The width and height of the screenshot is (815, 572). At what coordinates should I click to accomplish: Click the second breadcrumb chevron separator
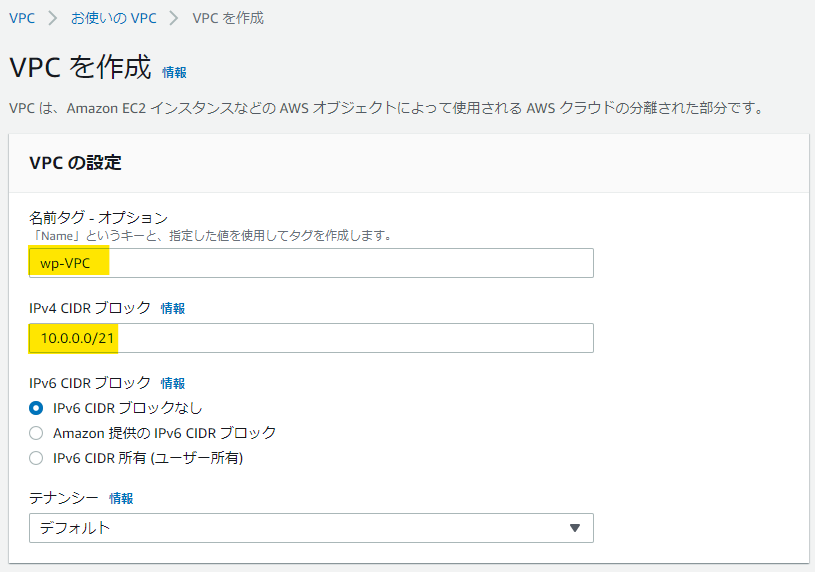pos(174,18)
